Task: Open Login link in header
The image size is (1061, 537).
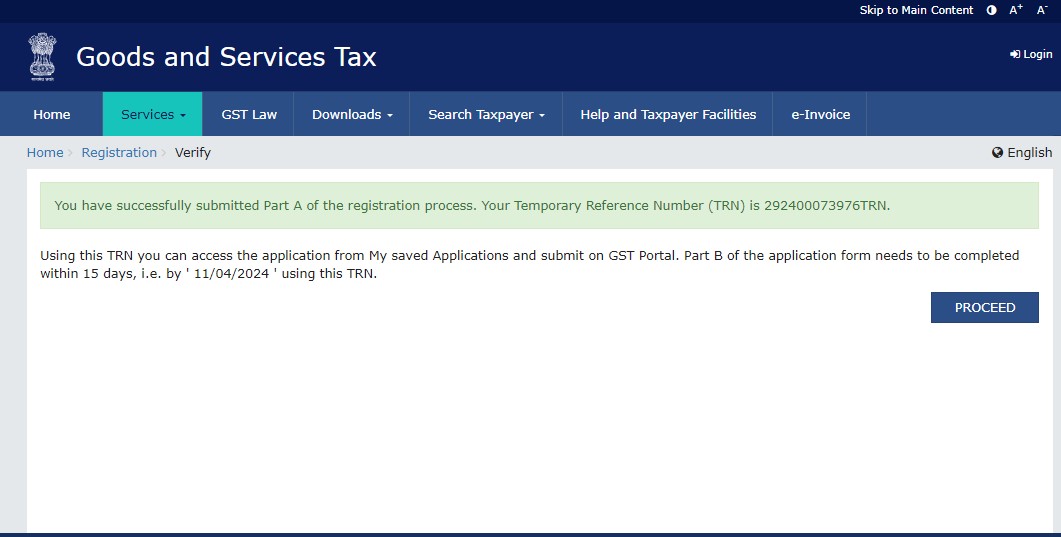Action: tap(1031, 54)
